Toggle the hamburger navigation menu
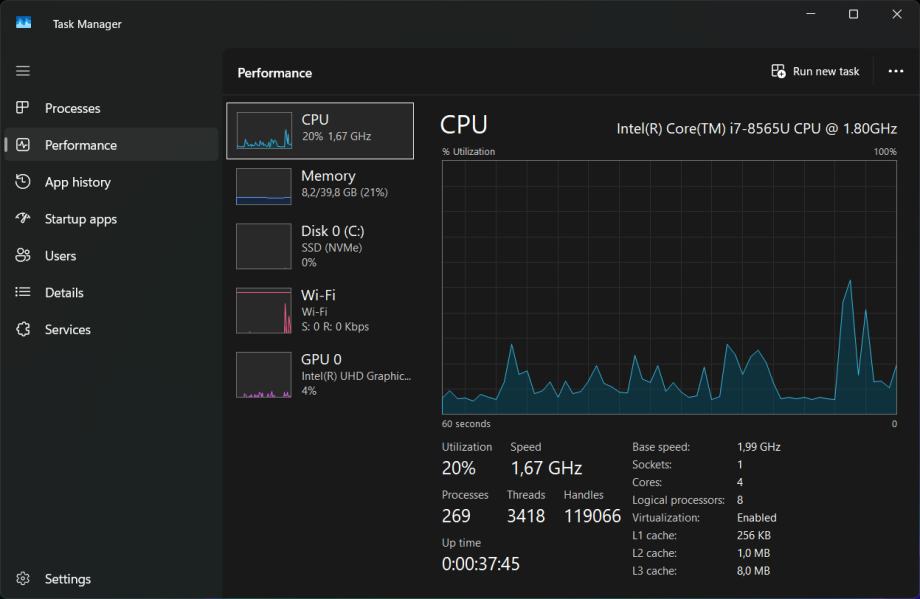Viewport: 920px width, 599px height. click(23, 71)
